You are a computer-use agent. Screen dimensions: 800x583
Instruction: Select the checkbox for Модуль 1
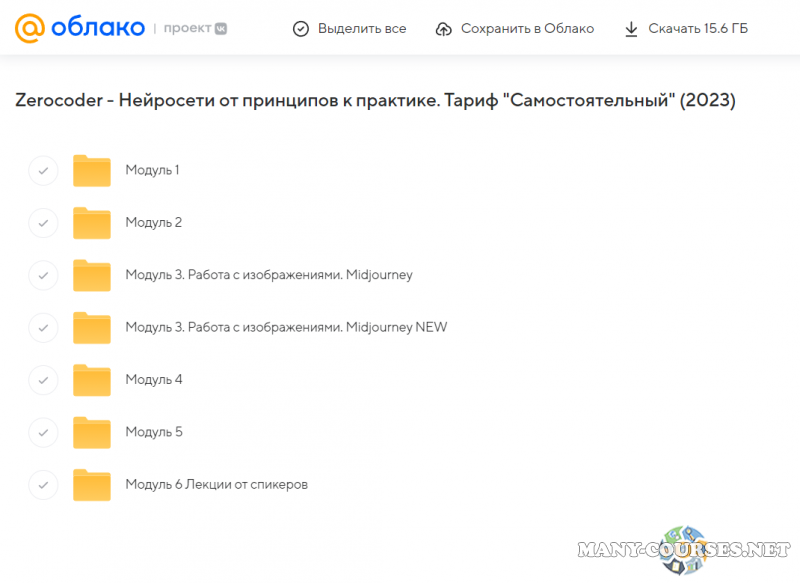[43, 170]
